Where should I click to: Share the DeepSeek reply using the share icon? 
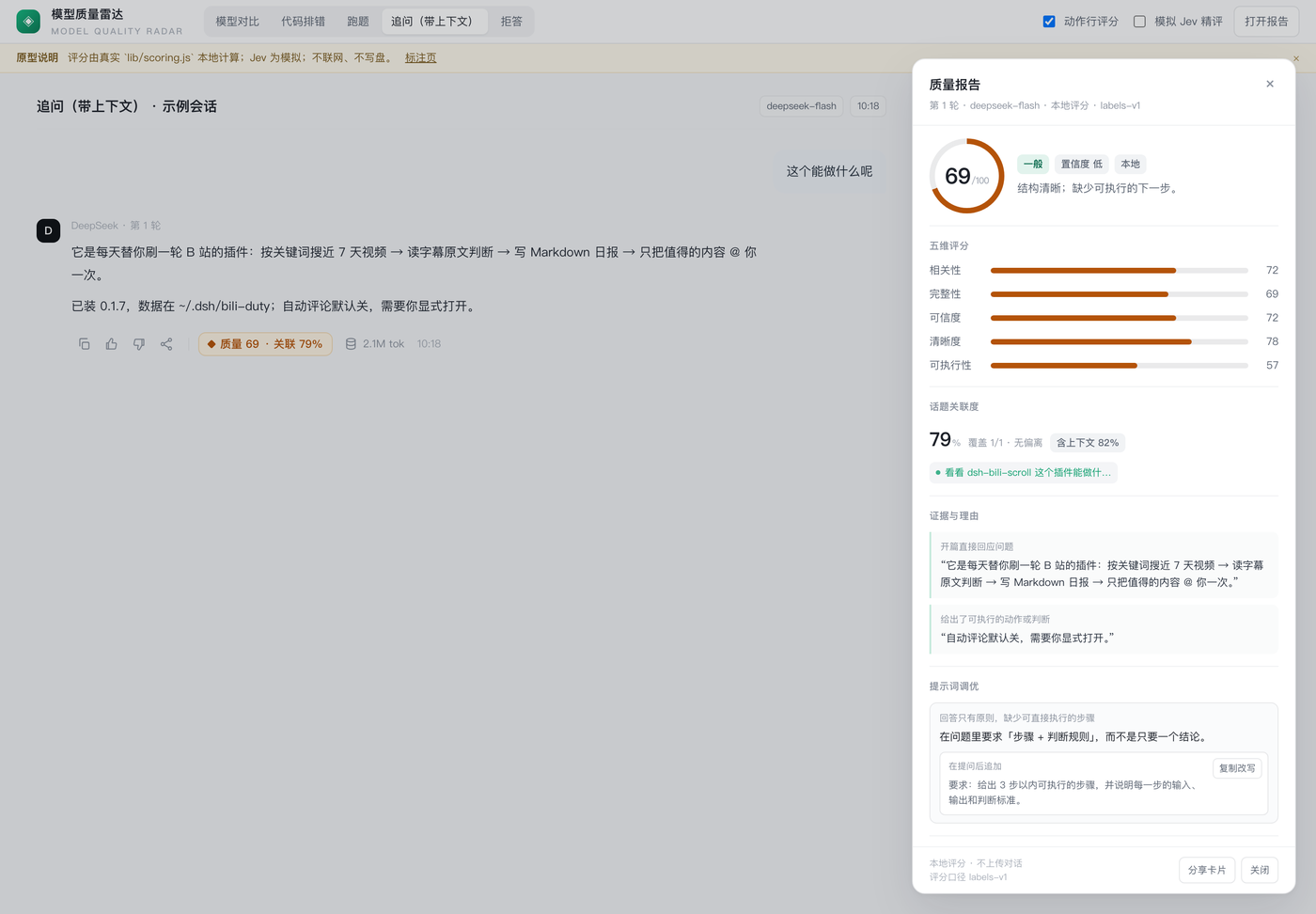pyautogui.click(x=166, y=344)
